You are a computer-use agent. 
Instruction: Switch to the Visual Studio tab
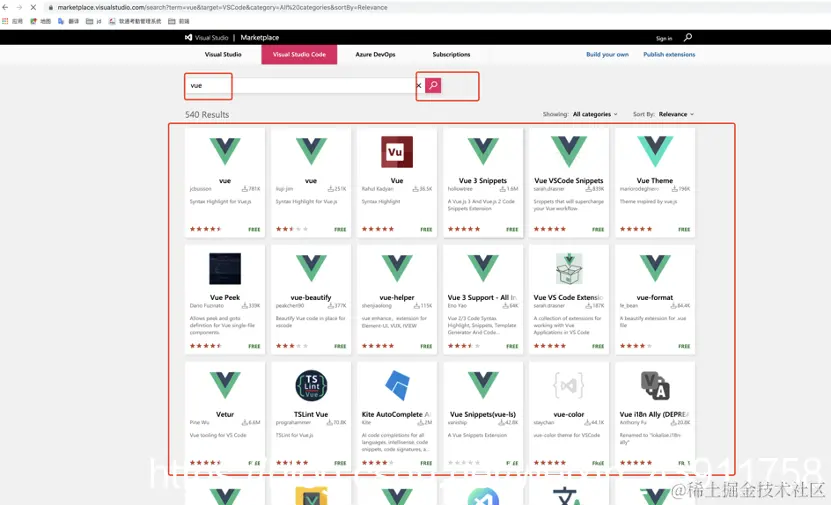(223, 55)
